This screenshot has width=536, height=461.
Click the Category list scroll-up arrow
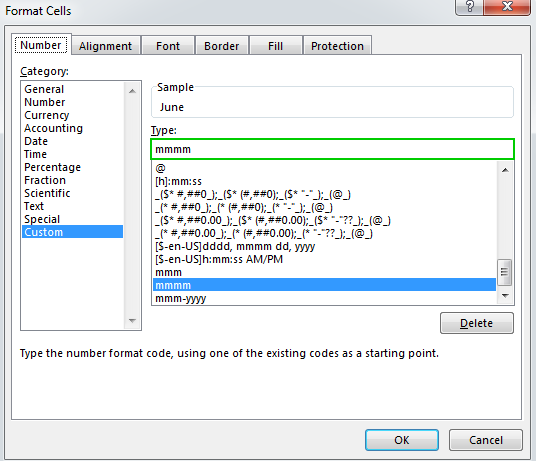(132, 91)
